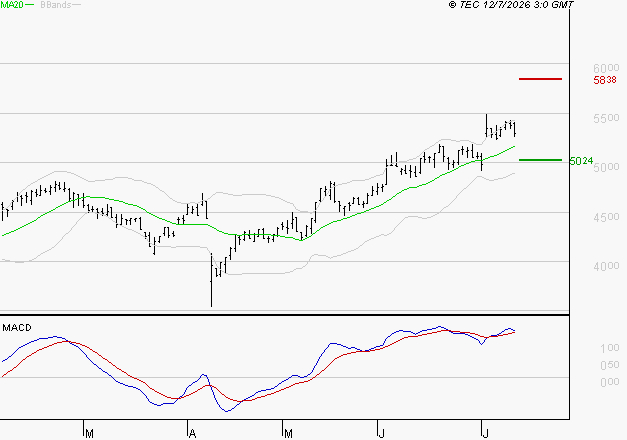Click the first J month axis label
This screenshot has height=440, width=627.
pos(381,434)
